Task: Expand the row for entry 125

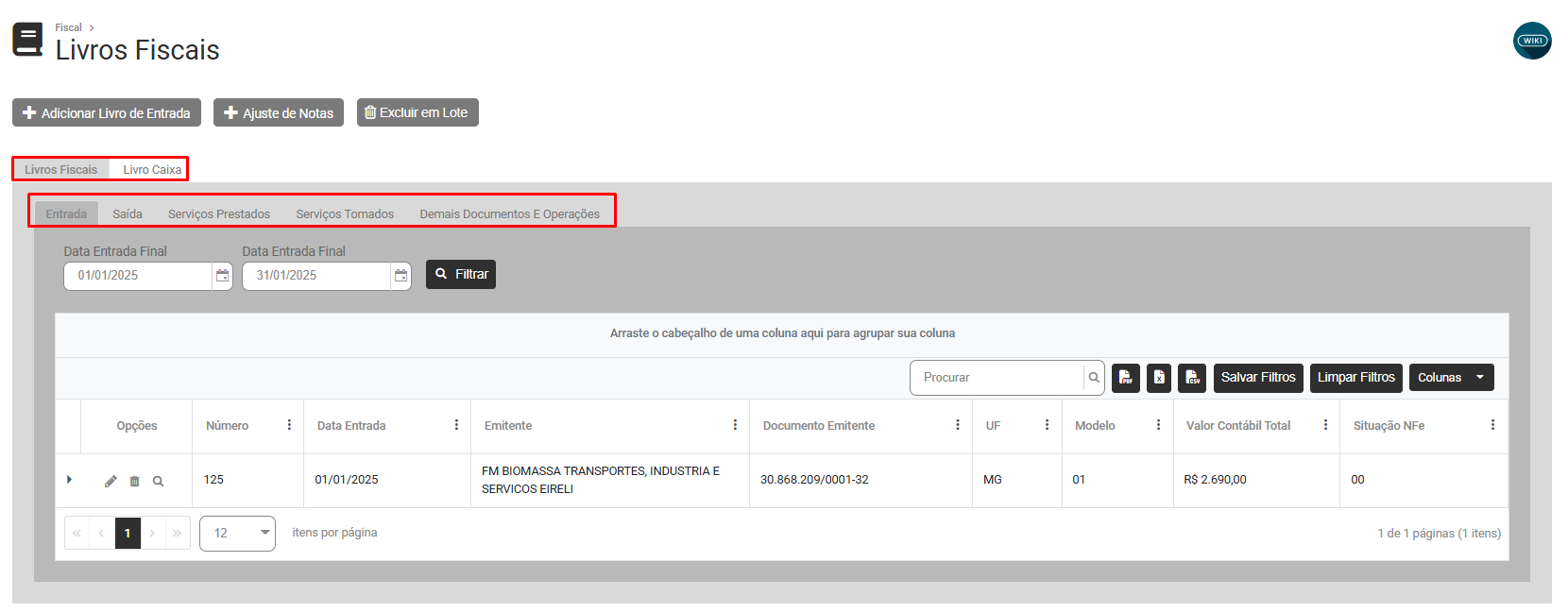Action: (x=69, y=480)
